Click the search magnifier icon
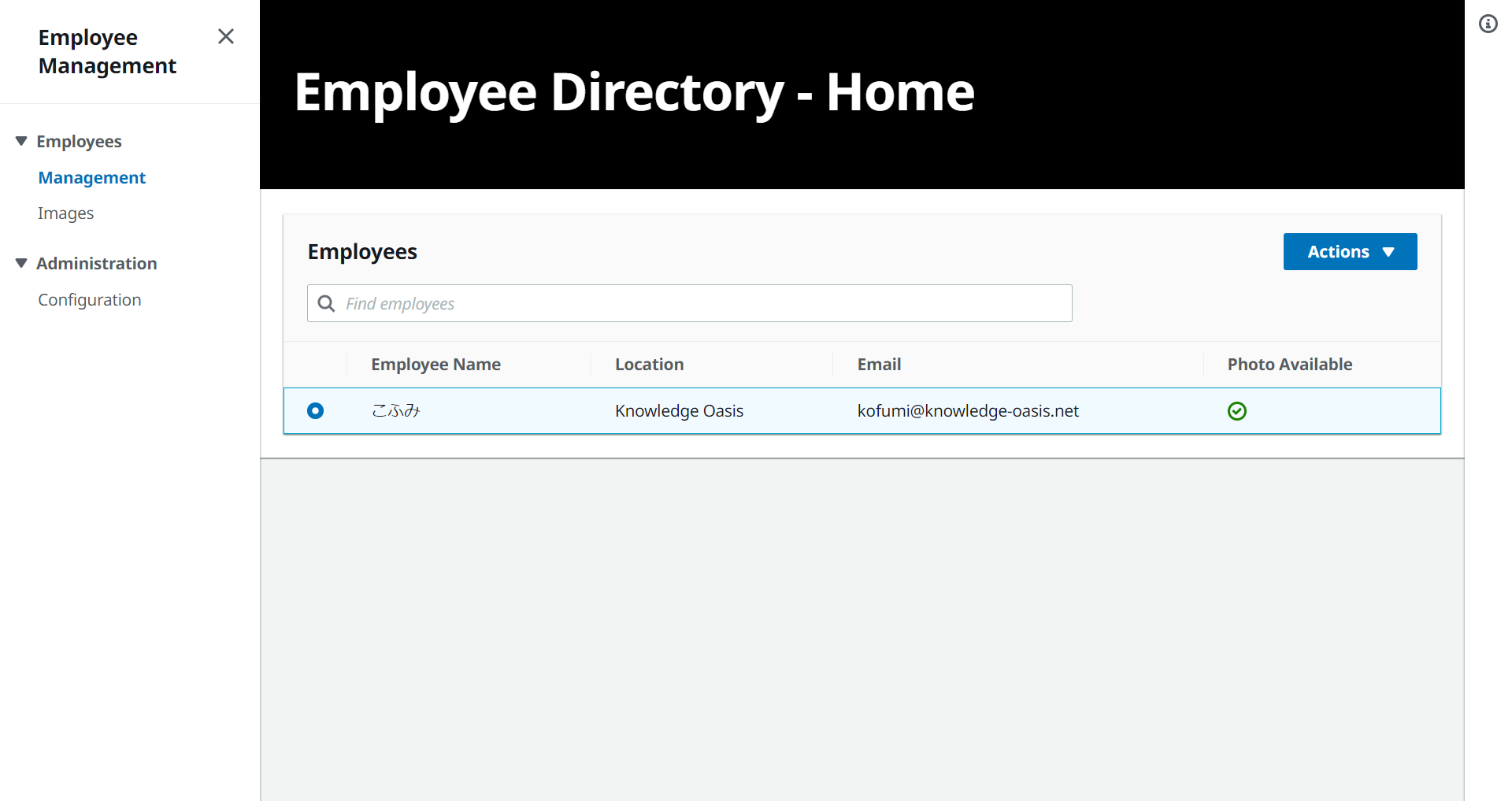 (326, 304)
